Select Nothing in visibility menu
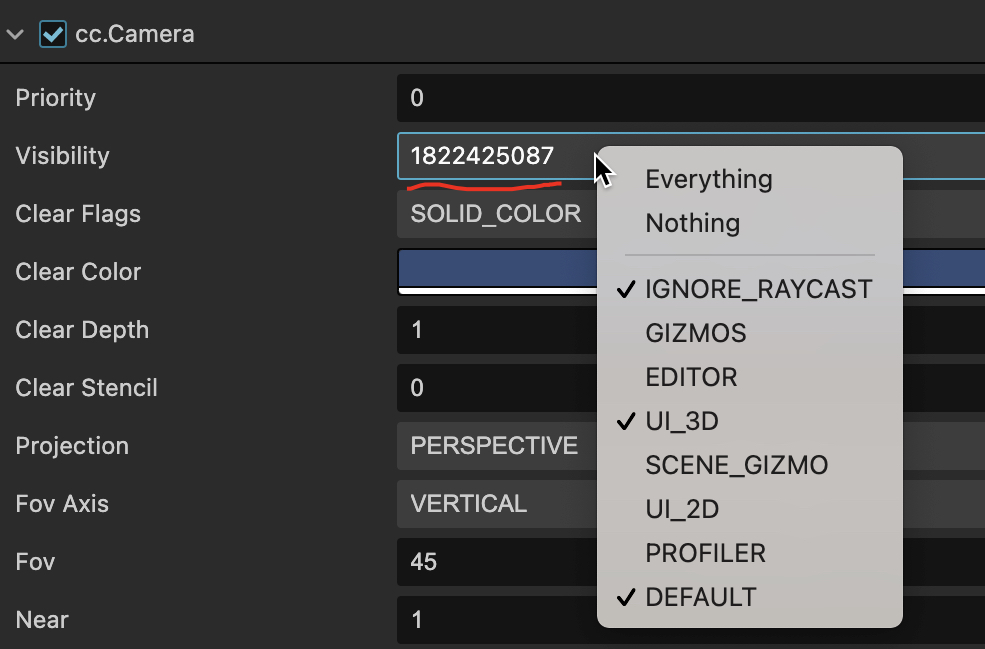This screenshot has height=649, width=985. 692,223
